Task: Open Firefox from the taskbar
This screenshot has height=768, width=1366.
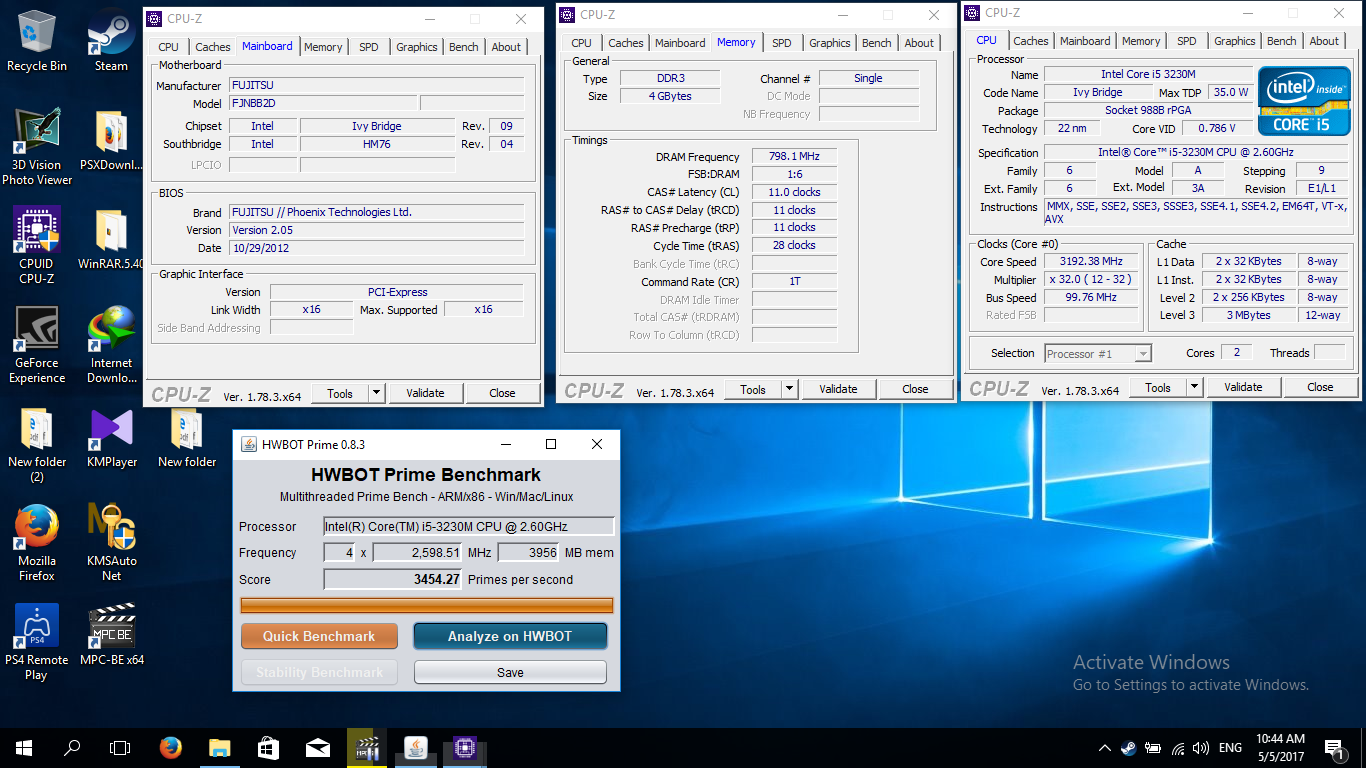Action: (171, 748)
